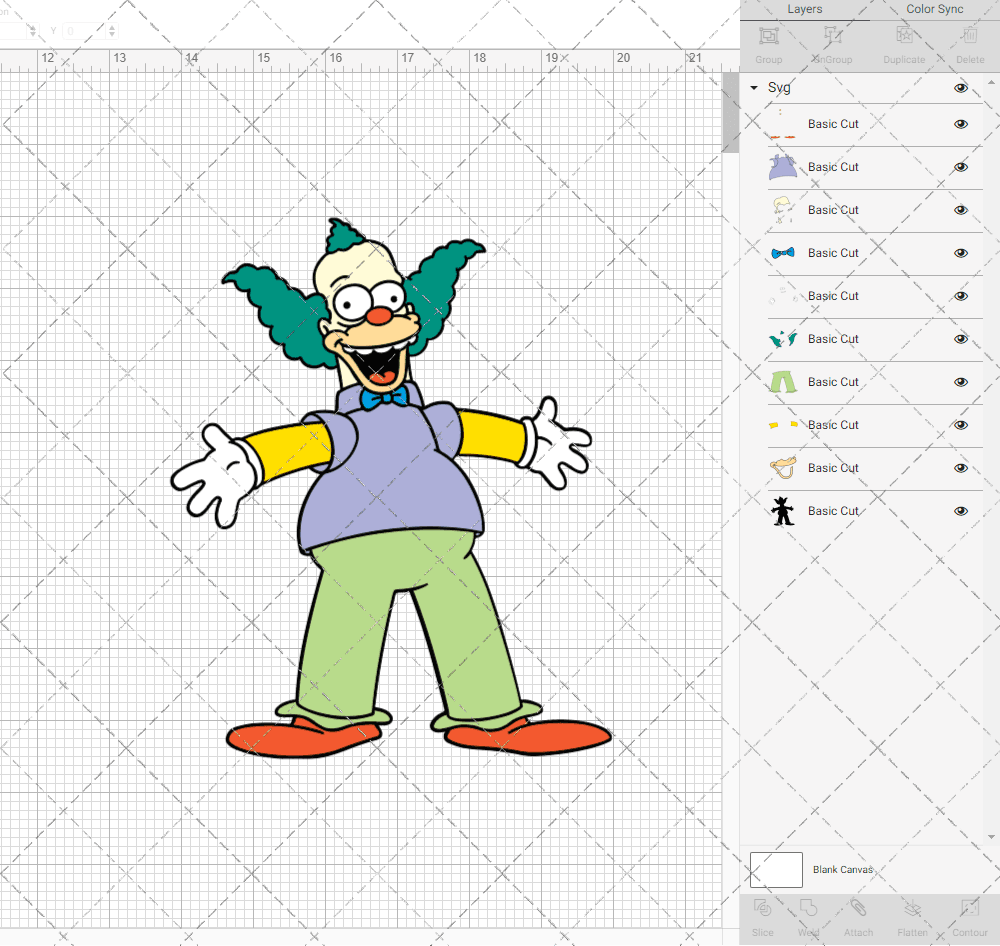Hide the black silhouette layer

pos(960,511)
